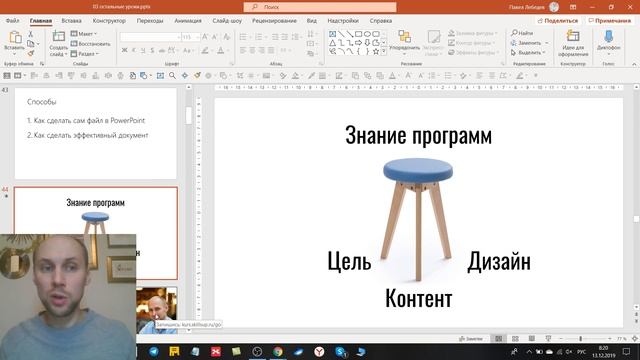640x360 pixels.
Task: Open the Select (Выделить) dropdown
Action: point(528,53)
